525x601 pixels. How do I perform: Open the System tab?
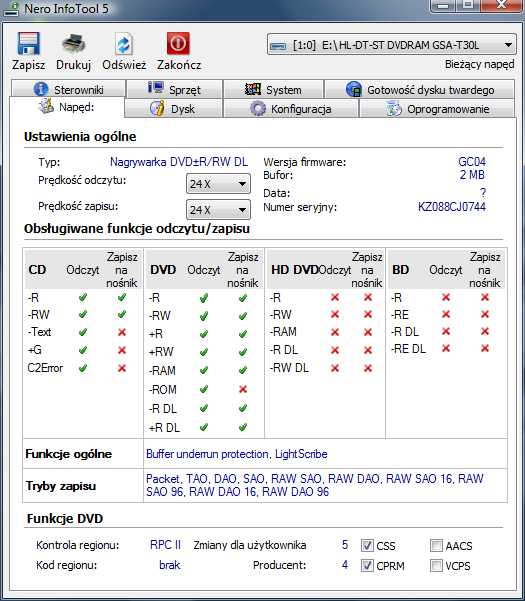(274, 89)
